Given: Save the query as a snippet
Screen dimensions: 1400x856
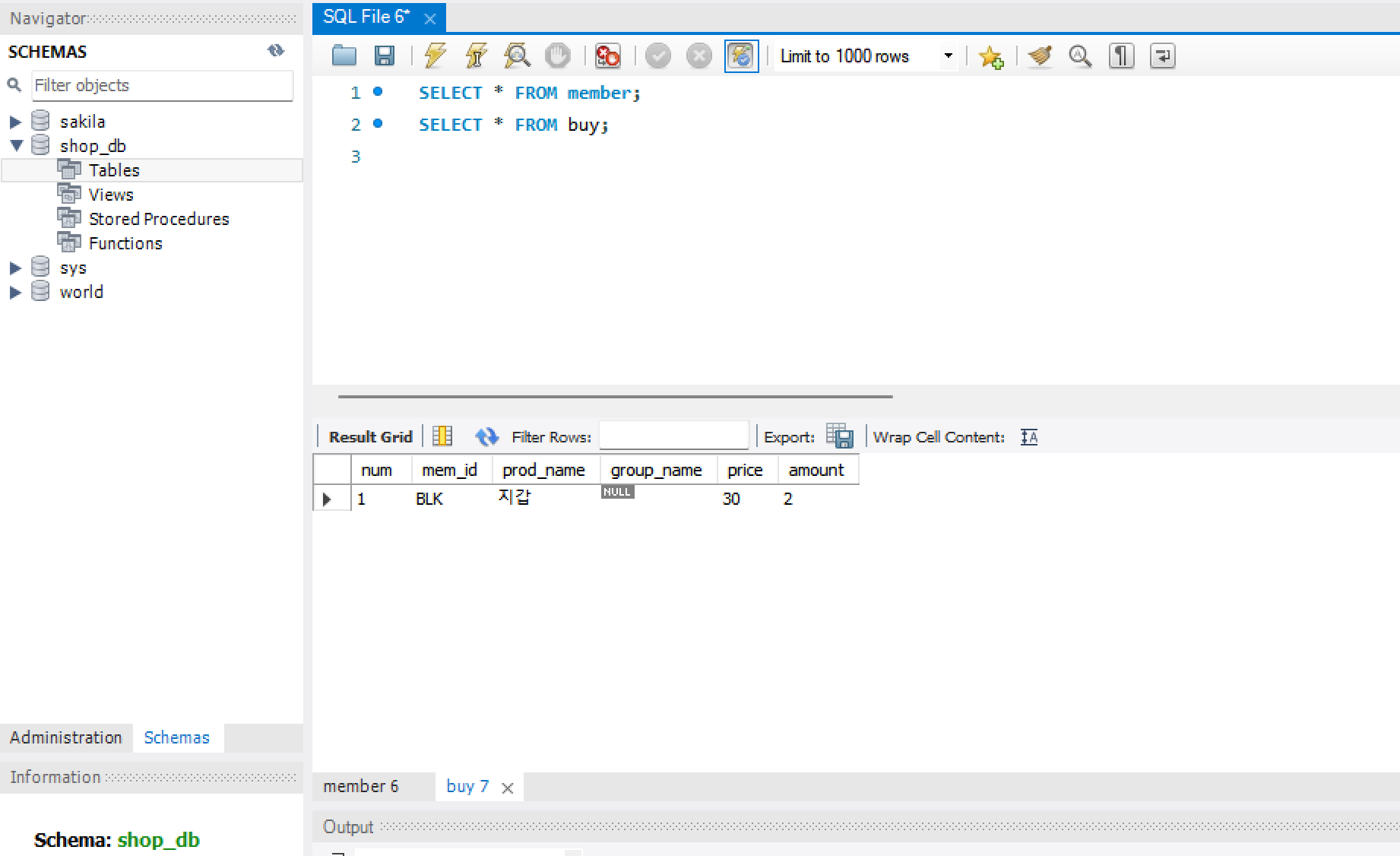Looking at the screenshot, I should click(x=990, y=55).
